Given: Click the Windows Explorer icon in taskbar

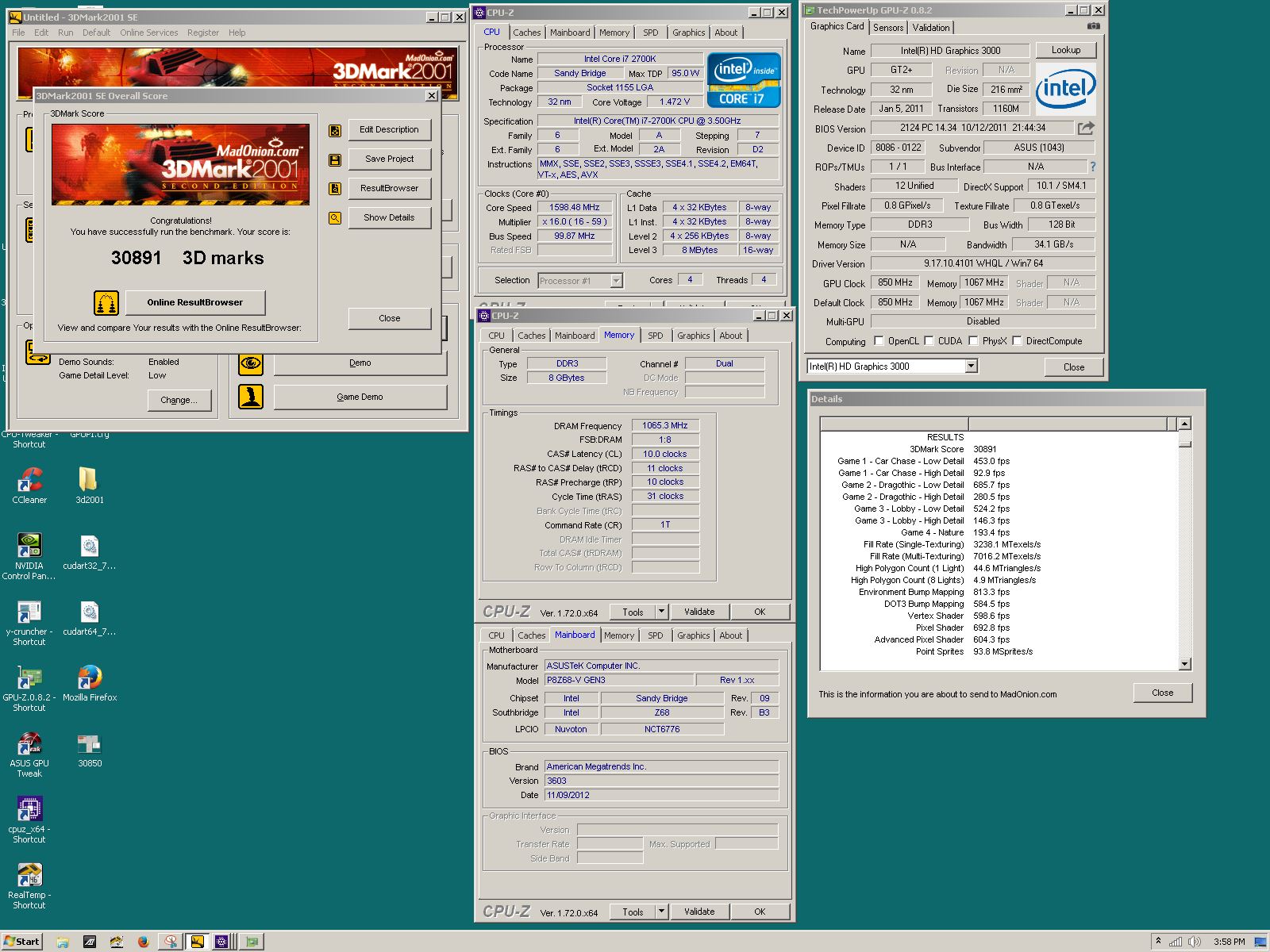Looking at the screenshot, I should 63,942.
